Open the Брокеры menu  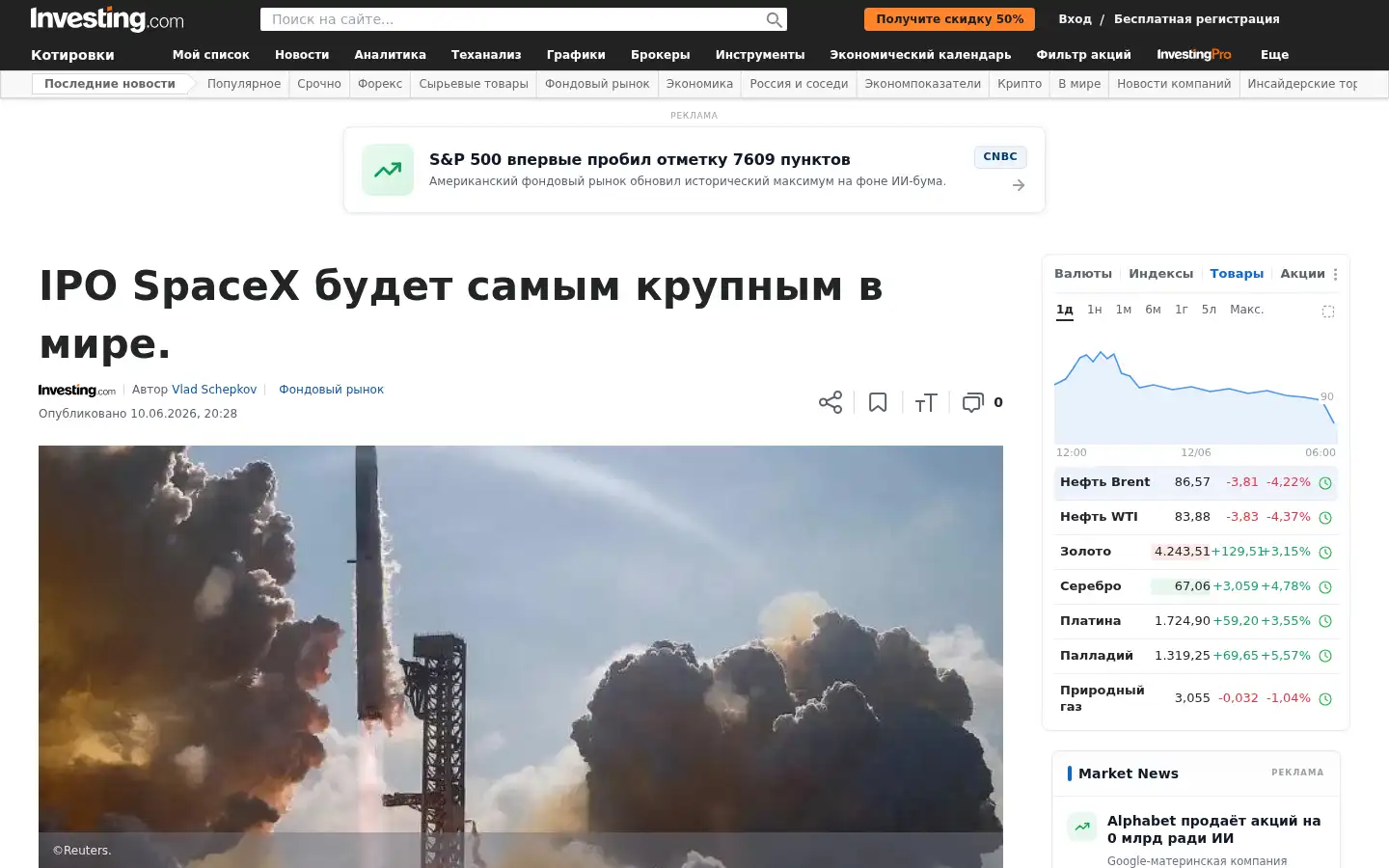click(661, 55)
